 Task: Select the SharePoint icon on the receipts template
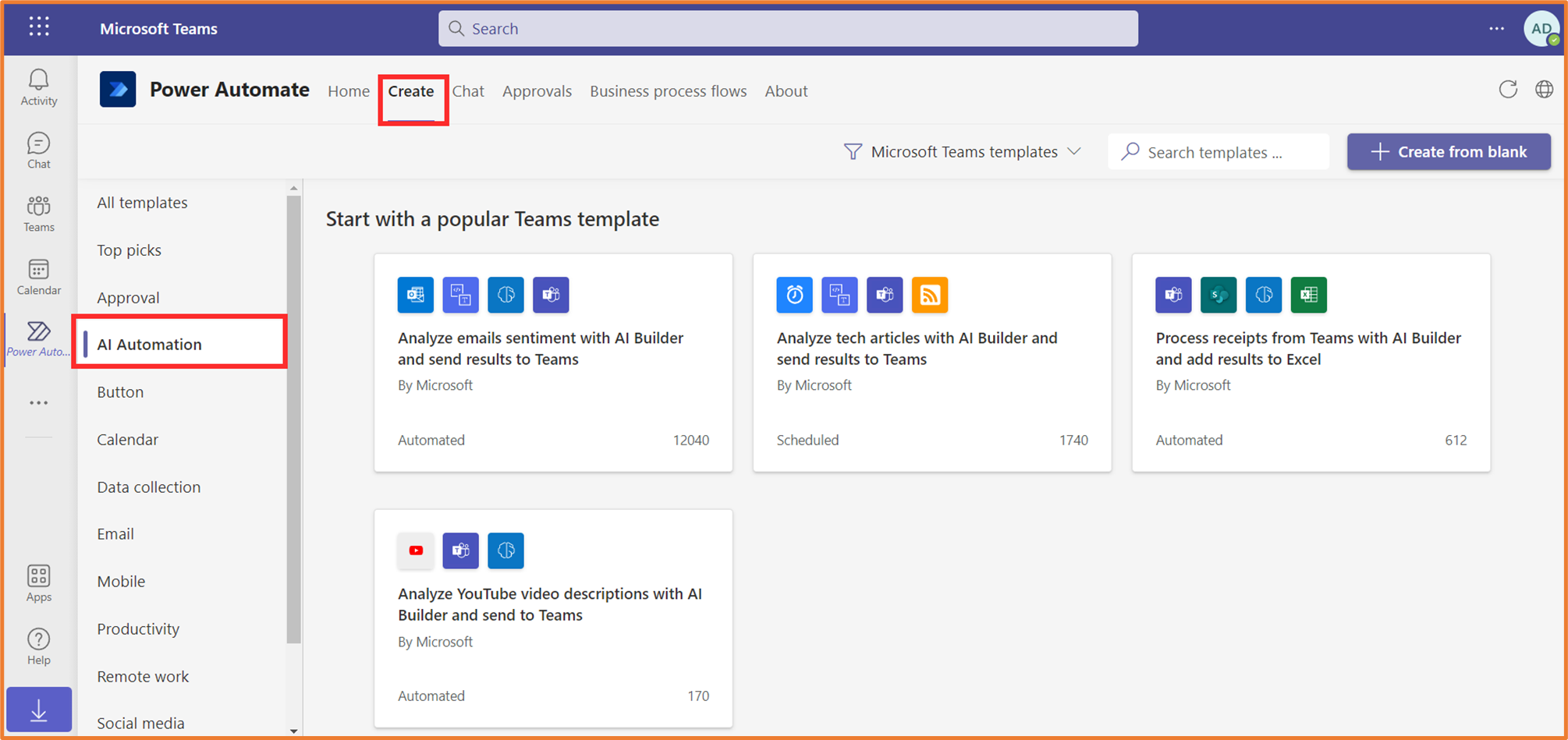(1218, 295)
